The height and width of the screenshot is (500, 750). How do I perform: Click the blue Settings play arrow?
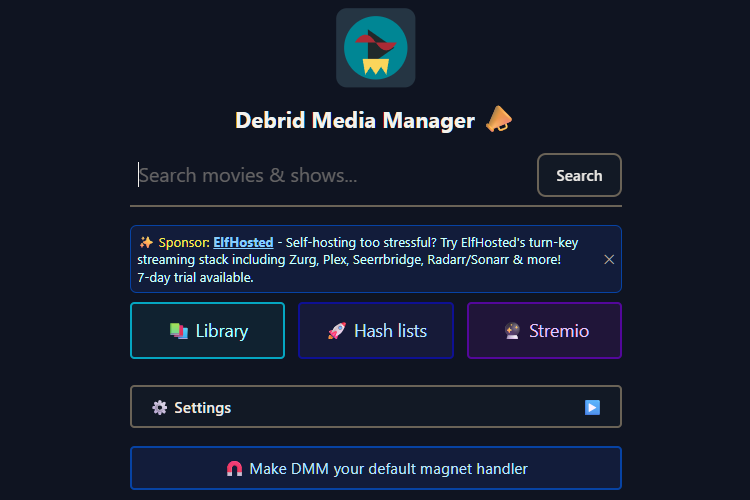tap(592, 408)
